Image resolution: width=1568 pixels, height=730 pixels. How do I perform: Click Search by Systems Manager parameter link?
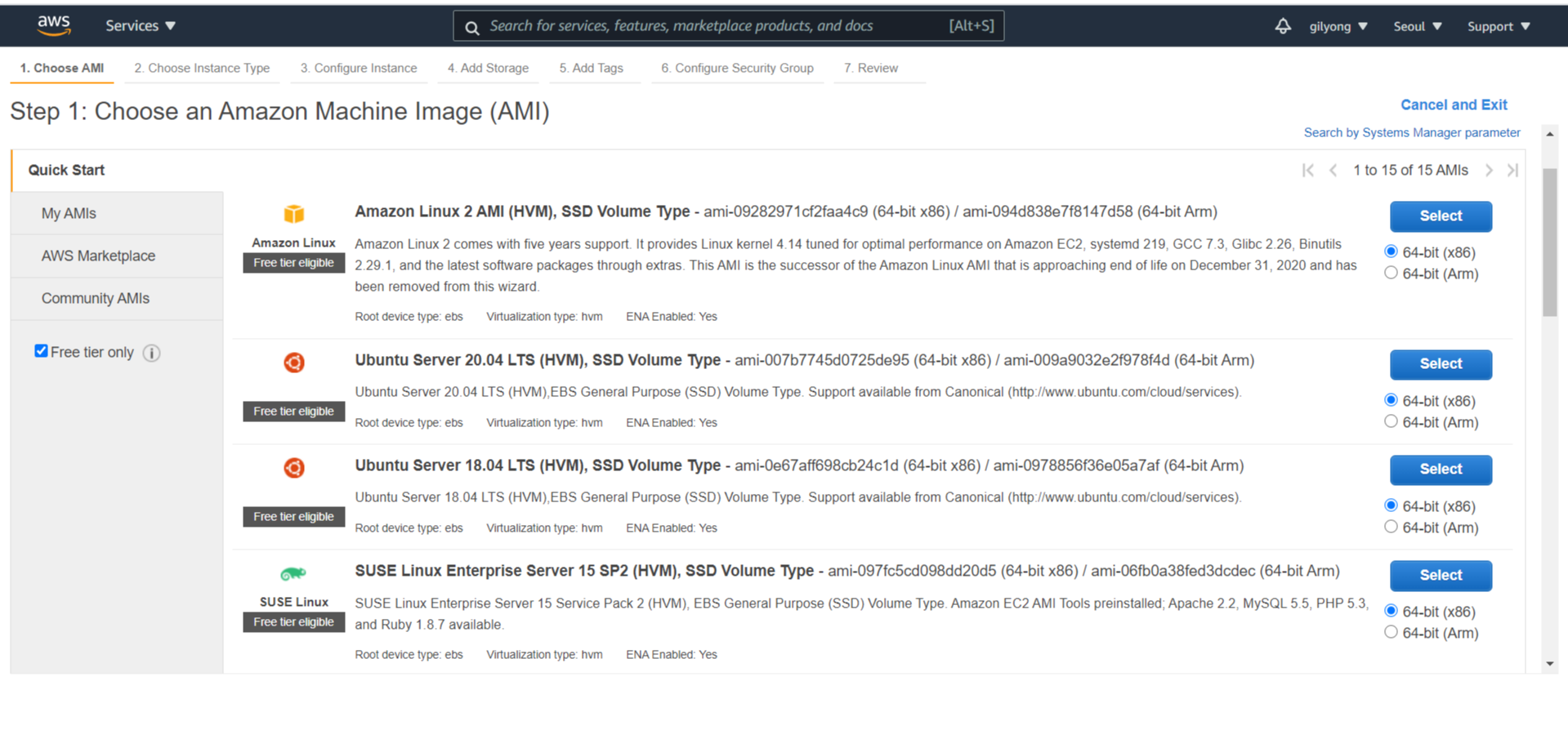[1412, 132]
